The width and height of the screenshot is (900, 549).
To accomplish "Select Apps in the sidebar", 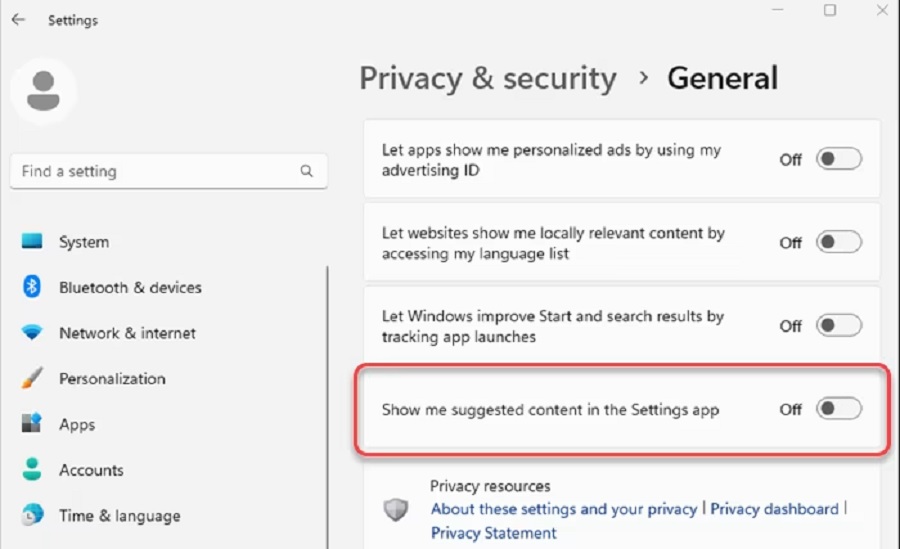I will click(77, 424).
